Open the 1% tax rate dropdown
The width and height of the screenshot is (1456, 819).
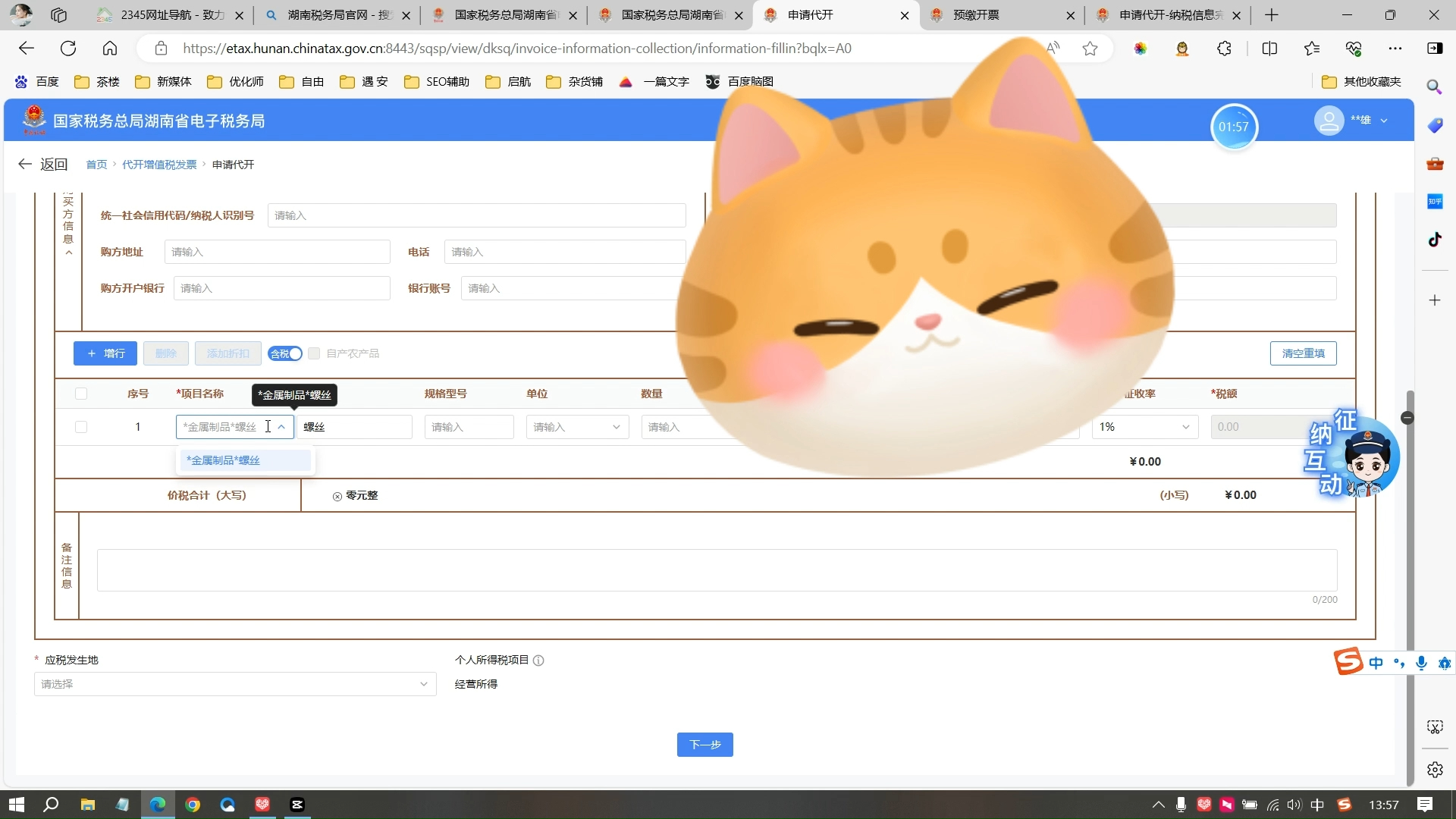click(x=1145, y=427)
